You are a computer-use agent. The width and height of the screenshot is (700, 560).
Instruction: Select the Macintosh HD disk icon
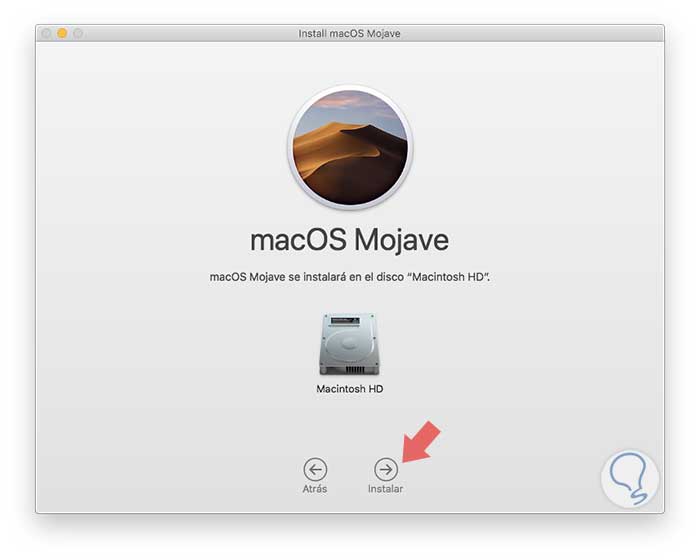[350, 344]
